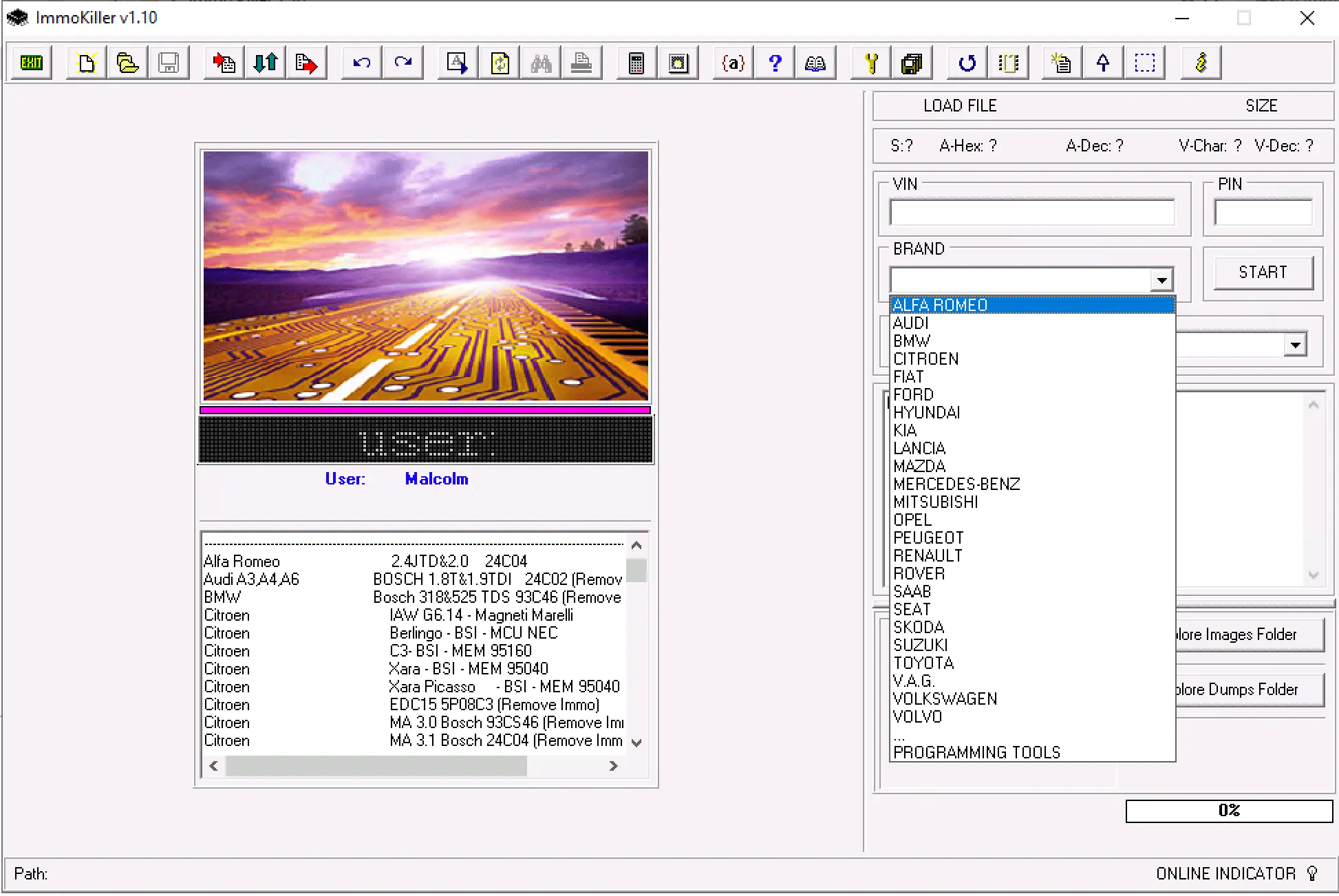Image resolution: width=1339 pixels, height=896 pixels.
Task: Click the export icon with red arrow pointing right
Action: [x=306, y=63]
